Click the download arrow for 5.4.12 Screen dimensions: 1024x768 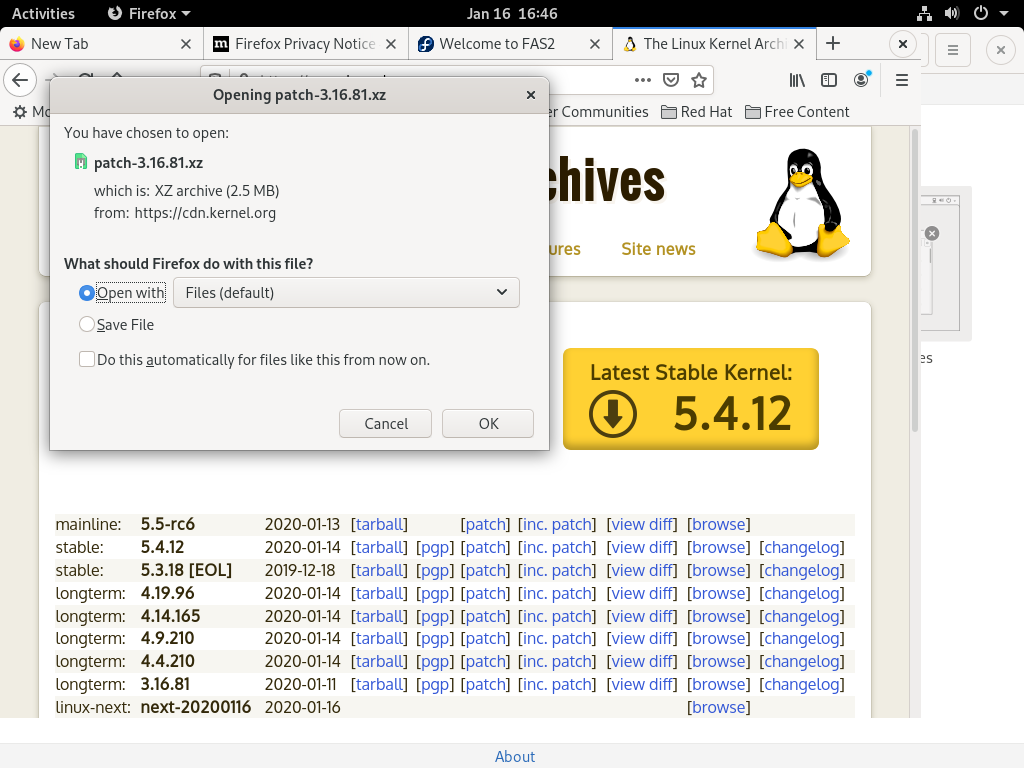click(613, 413)
